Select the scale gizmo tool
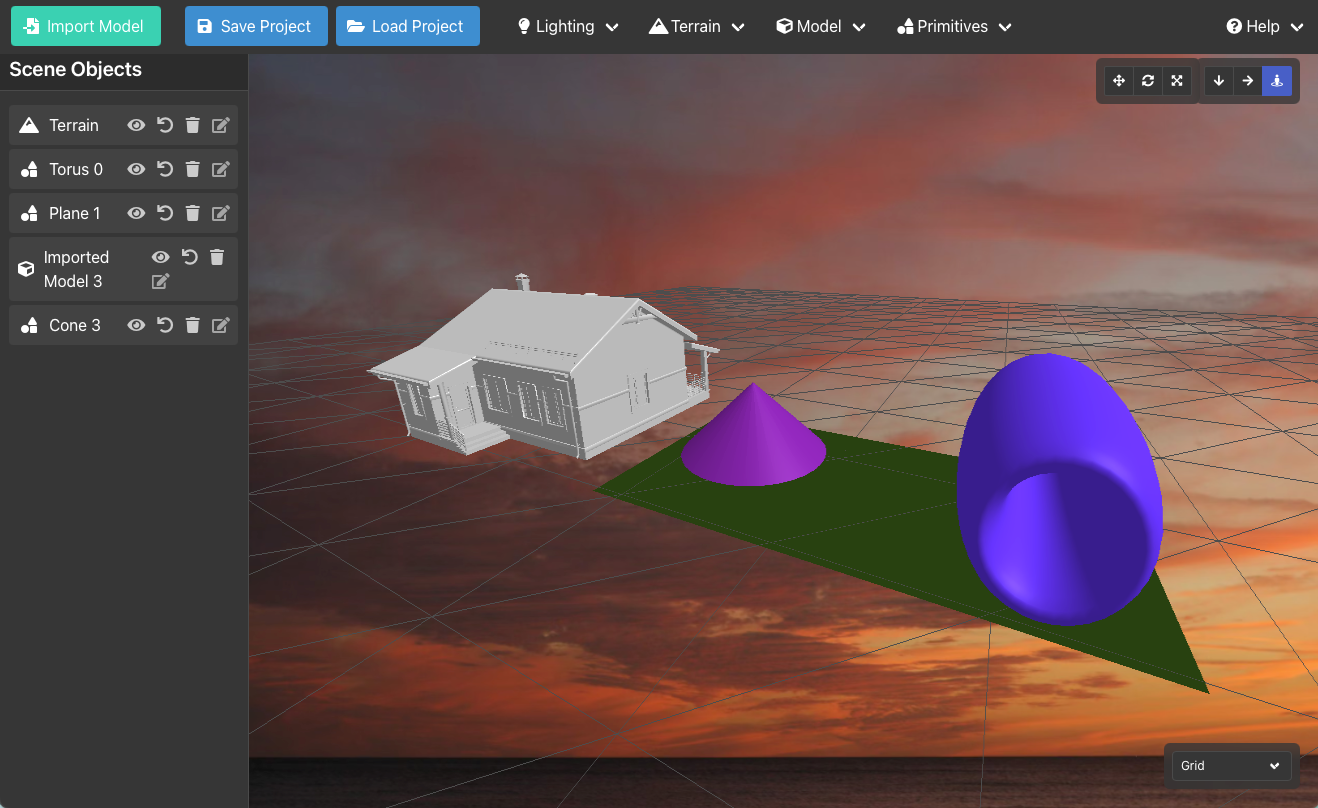Screen dimensions: 1318x808 [1177, 81]
